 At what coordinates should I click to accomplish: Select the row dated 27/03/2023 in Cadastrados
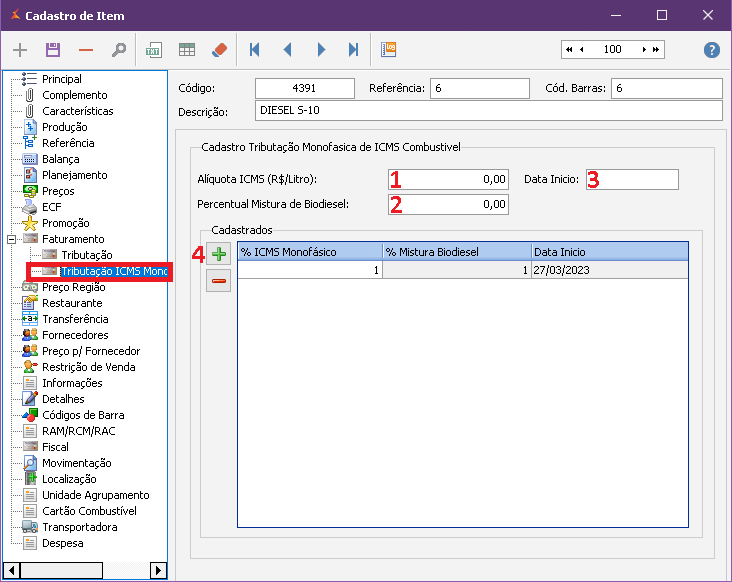tap(462, 270)
